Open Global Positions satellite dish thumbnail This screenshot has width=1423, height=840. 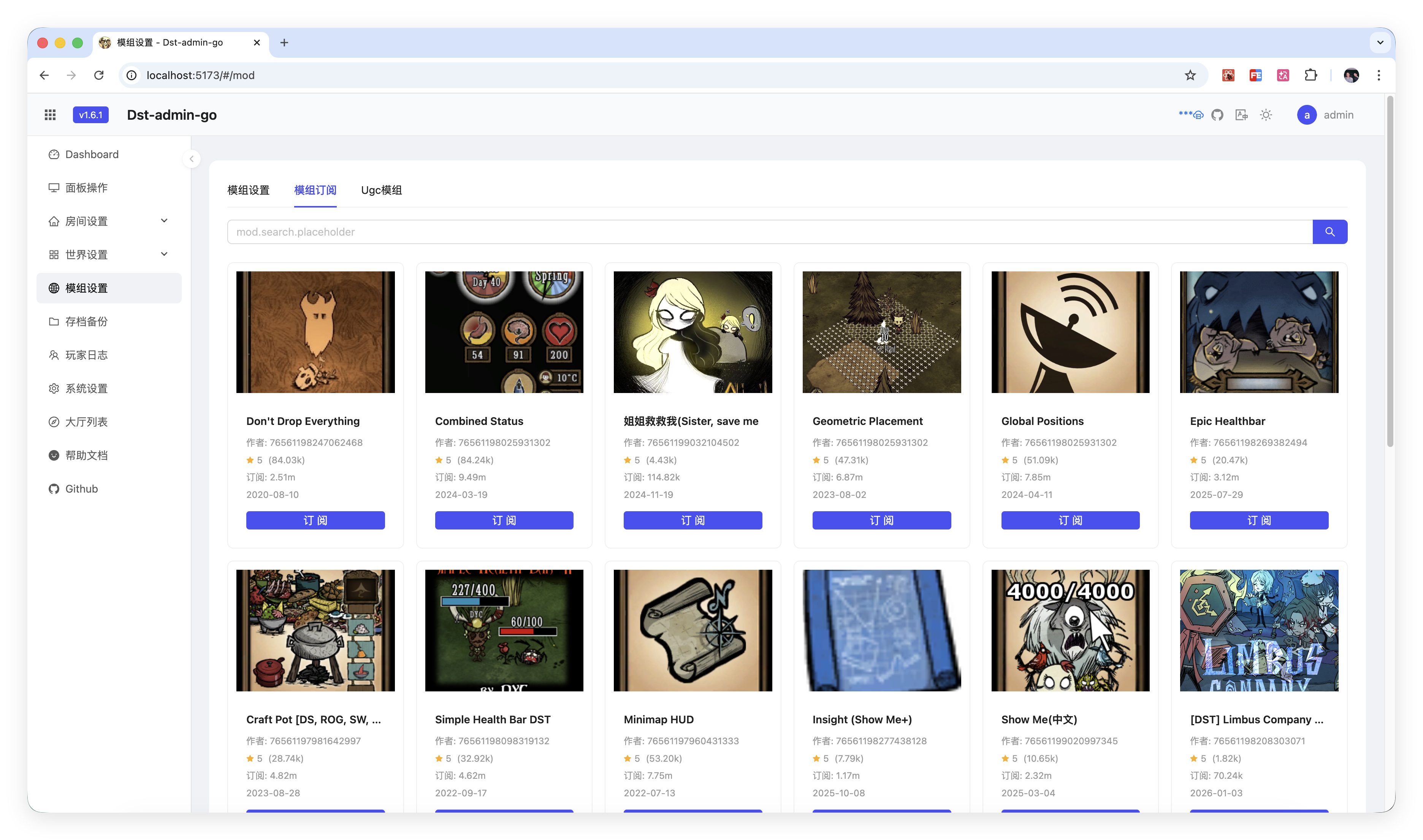coord(1070,332)
